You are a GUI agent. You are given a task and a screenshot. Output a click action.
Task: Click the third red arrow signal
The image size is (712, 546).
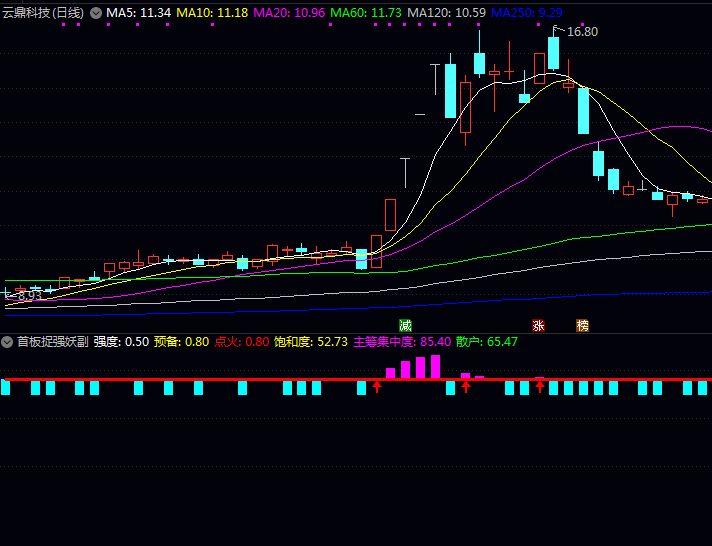pyautogui.click(x=540, y=385)
